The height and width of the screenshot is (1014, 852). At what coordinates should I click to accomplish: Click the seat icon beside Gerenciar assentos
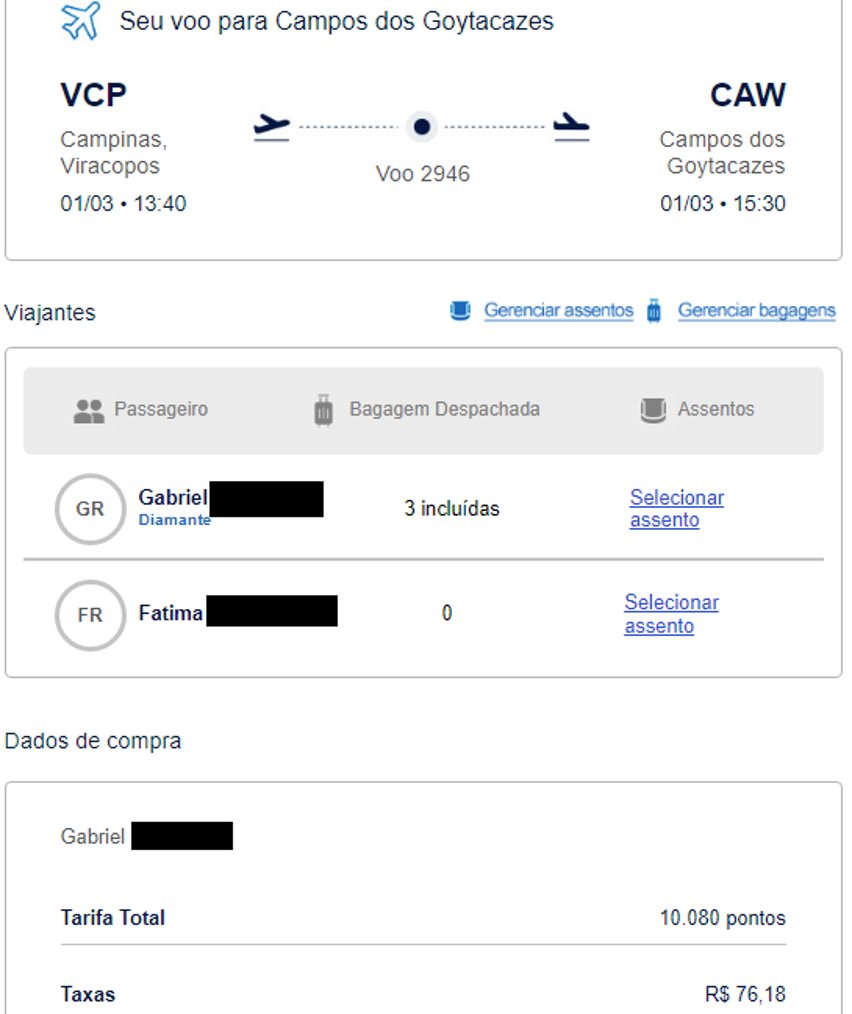[460, 311]
